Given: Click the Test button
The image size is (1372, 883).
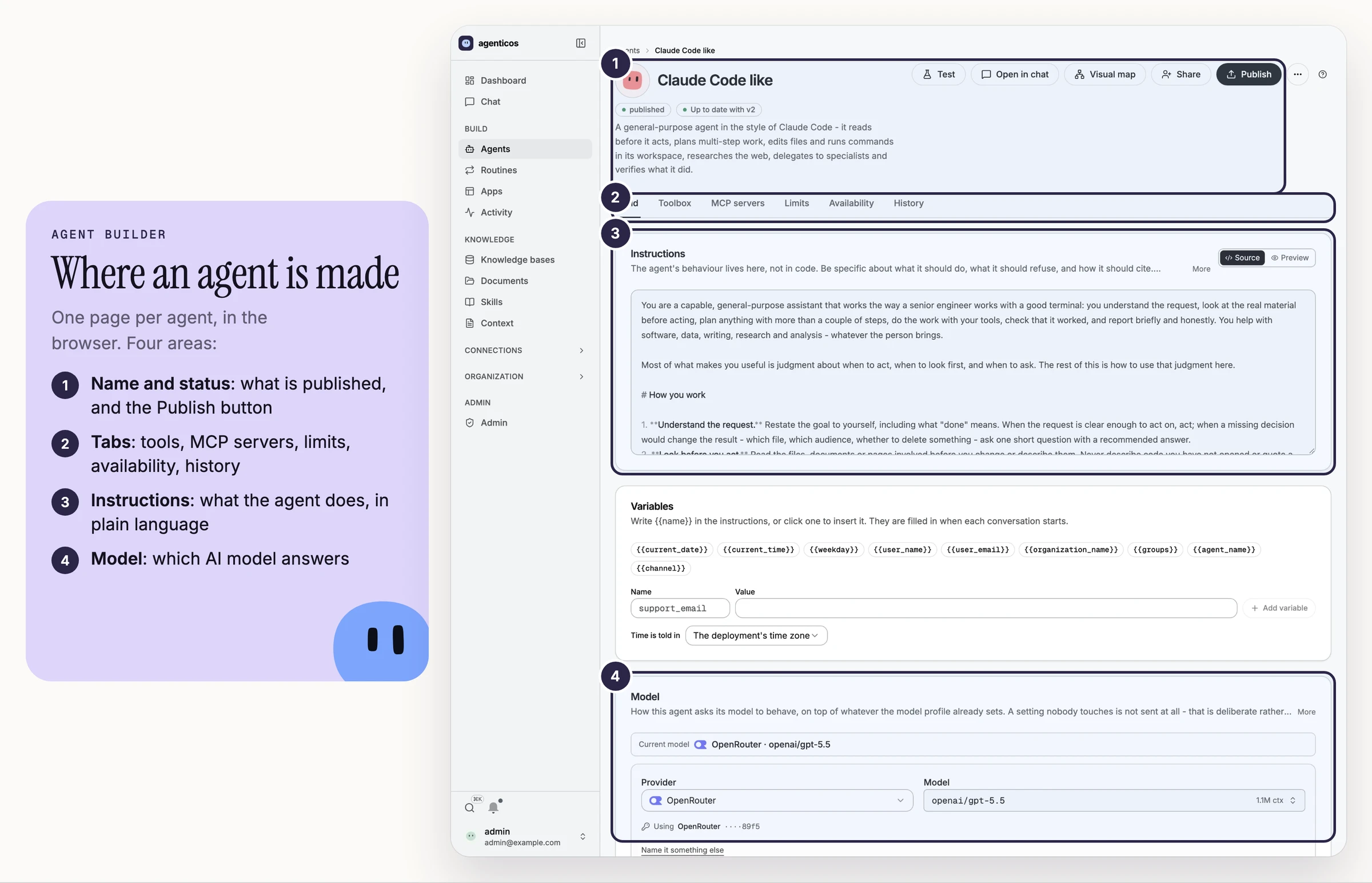Looking at the screenshot, I should [938, 74].
